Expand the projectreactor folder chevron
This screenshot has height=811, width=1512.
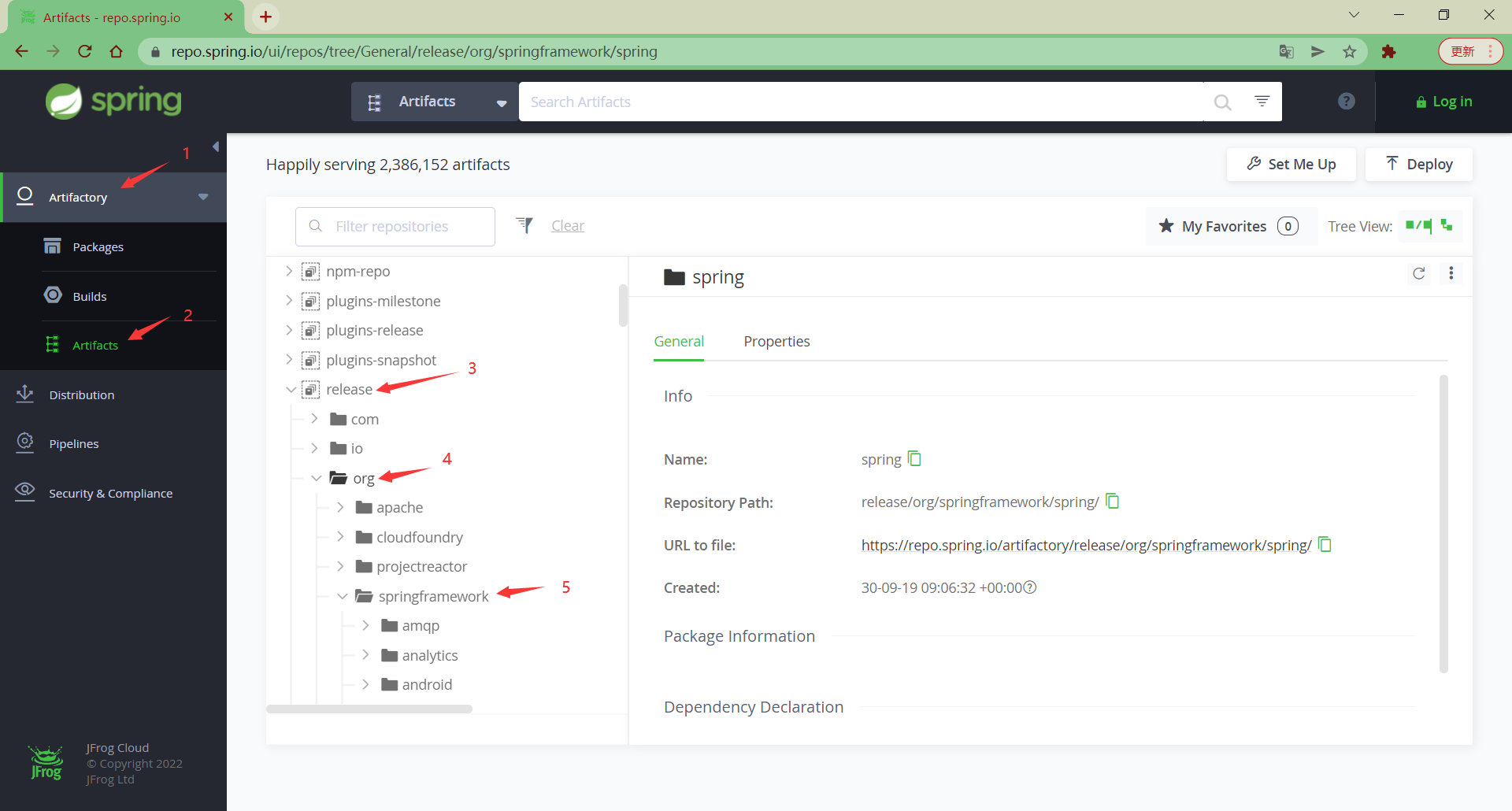[x=340, y=566]
